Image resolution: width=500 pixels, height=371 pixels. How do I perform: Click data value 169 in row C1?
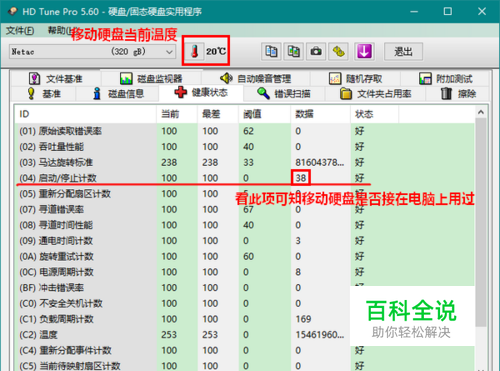point(303,319)
